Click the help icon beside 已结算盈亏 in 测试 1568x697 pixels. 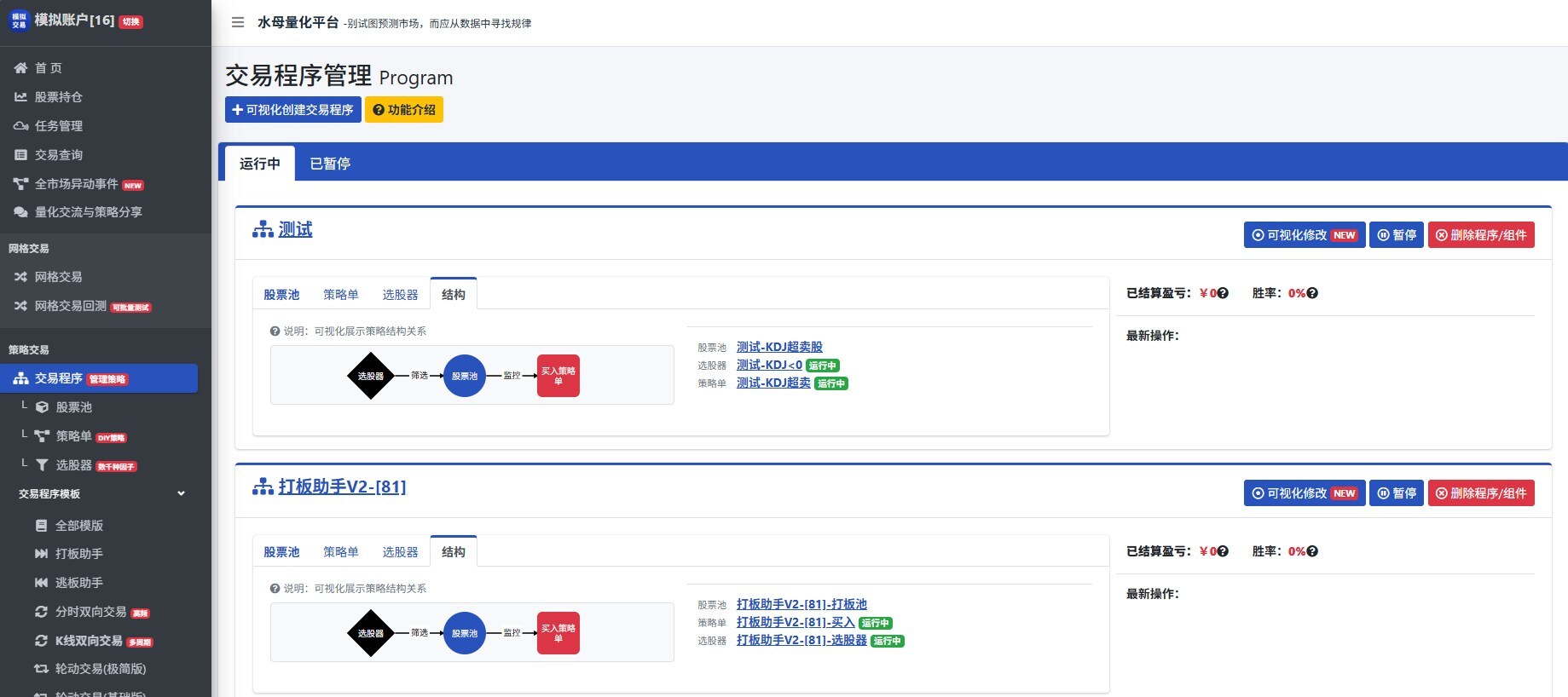tap(1223, 293)
